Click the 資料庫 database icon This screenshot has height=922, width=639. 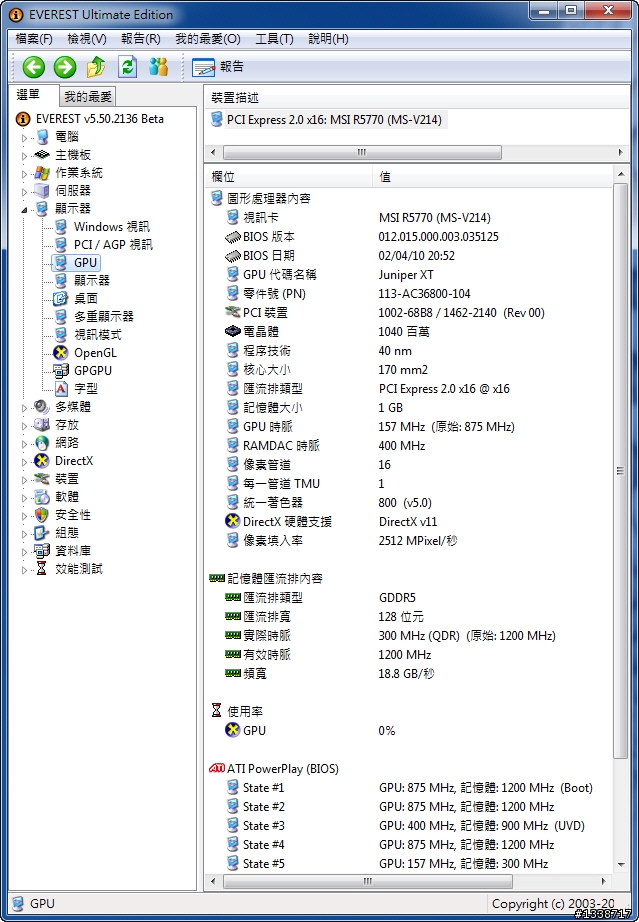coord(42,551)
